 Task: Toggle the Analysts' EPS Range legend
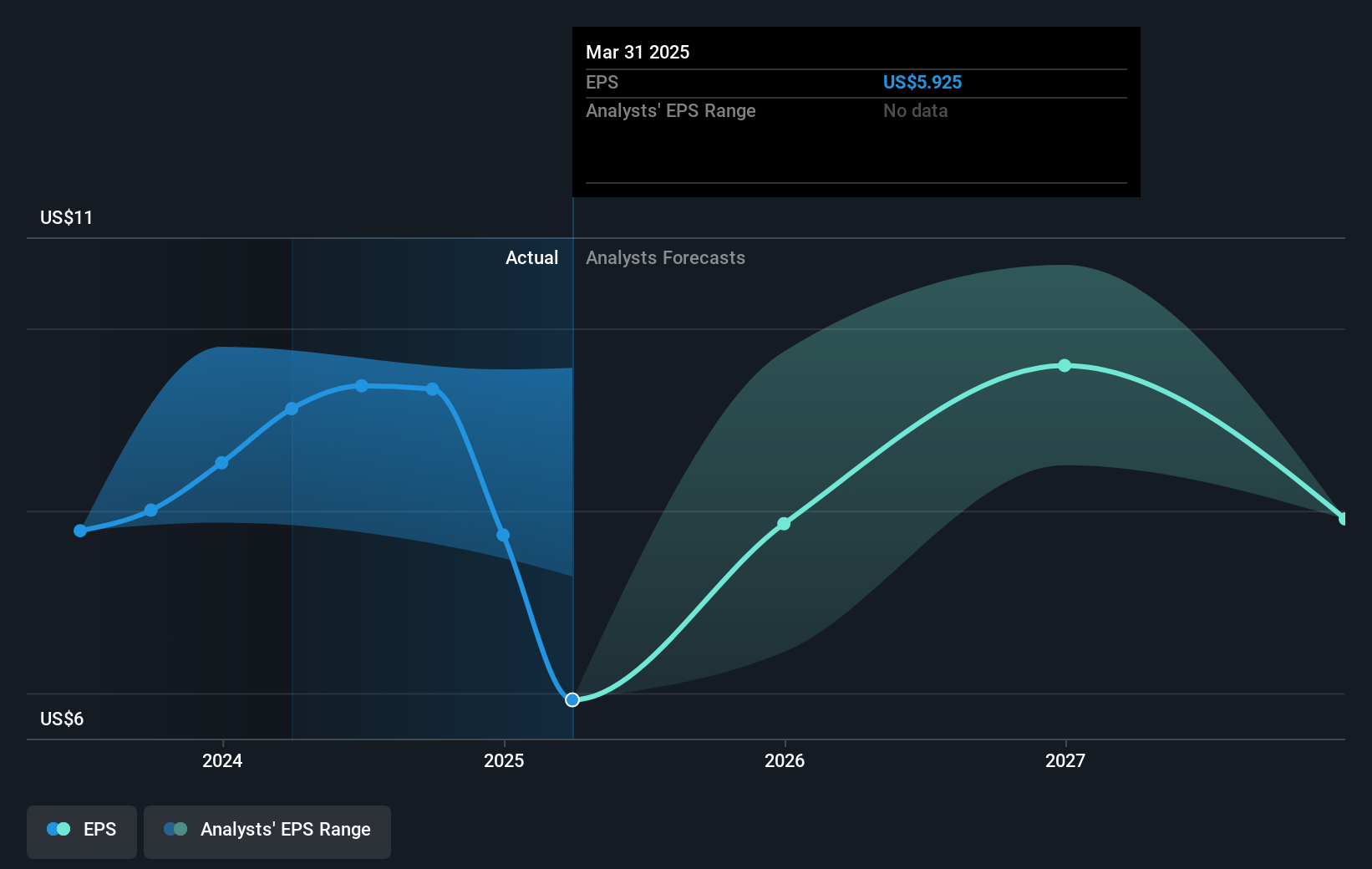[267, 831]
